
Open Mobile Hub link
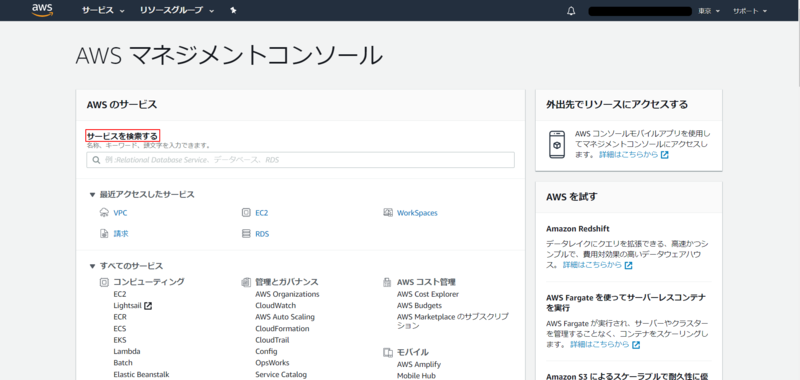[x=416, y=376]
